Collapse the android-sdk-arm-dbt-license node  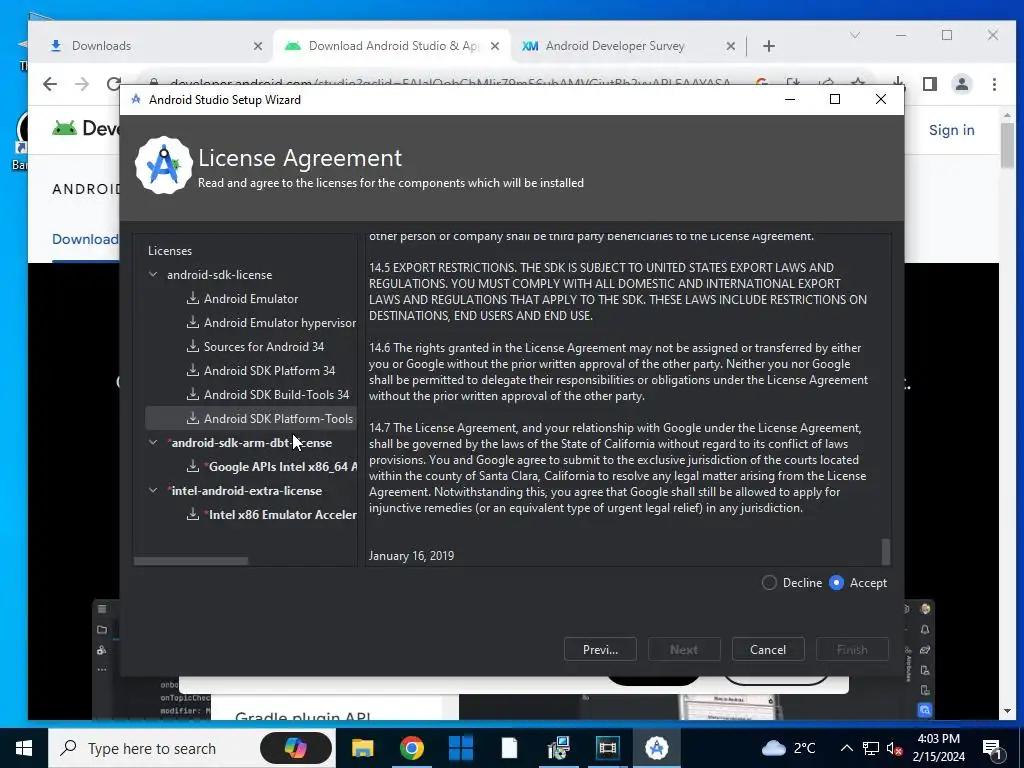pos(153,442)
